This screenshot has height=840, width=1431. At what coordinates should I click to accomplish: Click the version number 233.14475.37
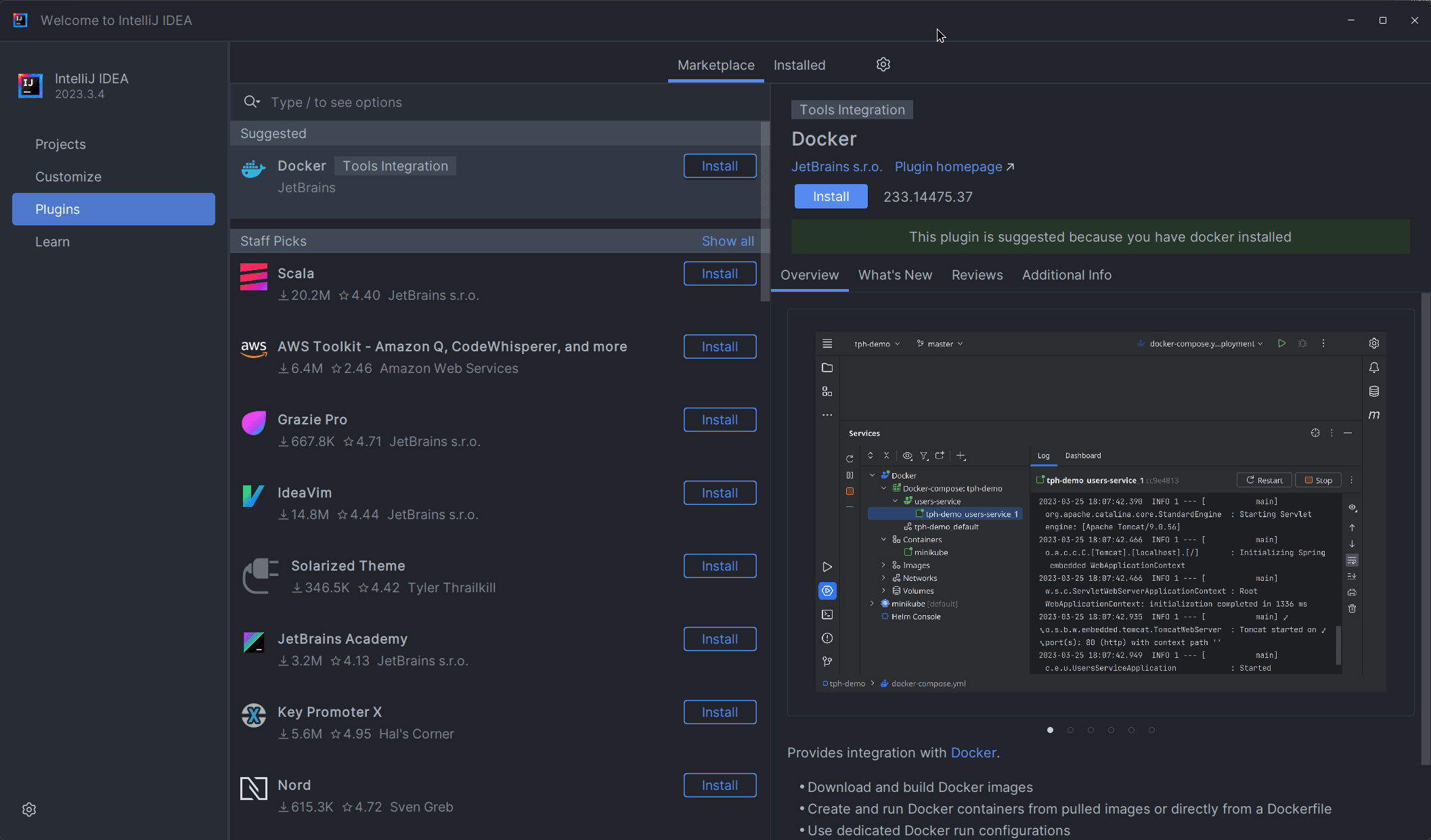(927, 197)
